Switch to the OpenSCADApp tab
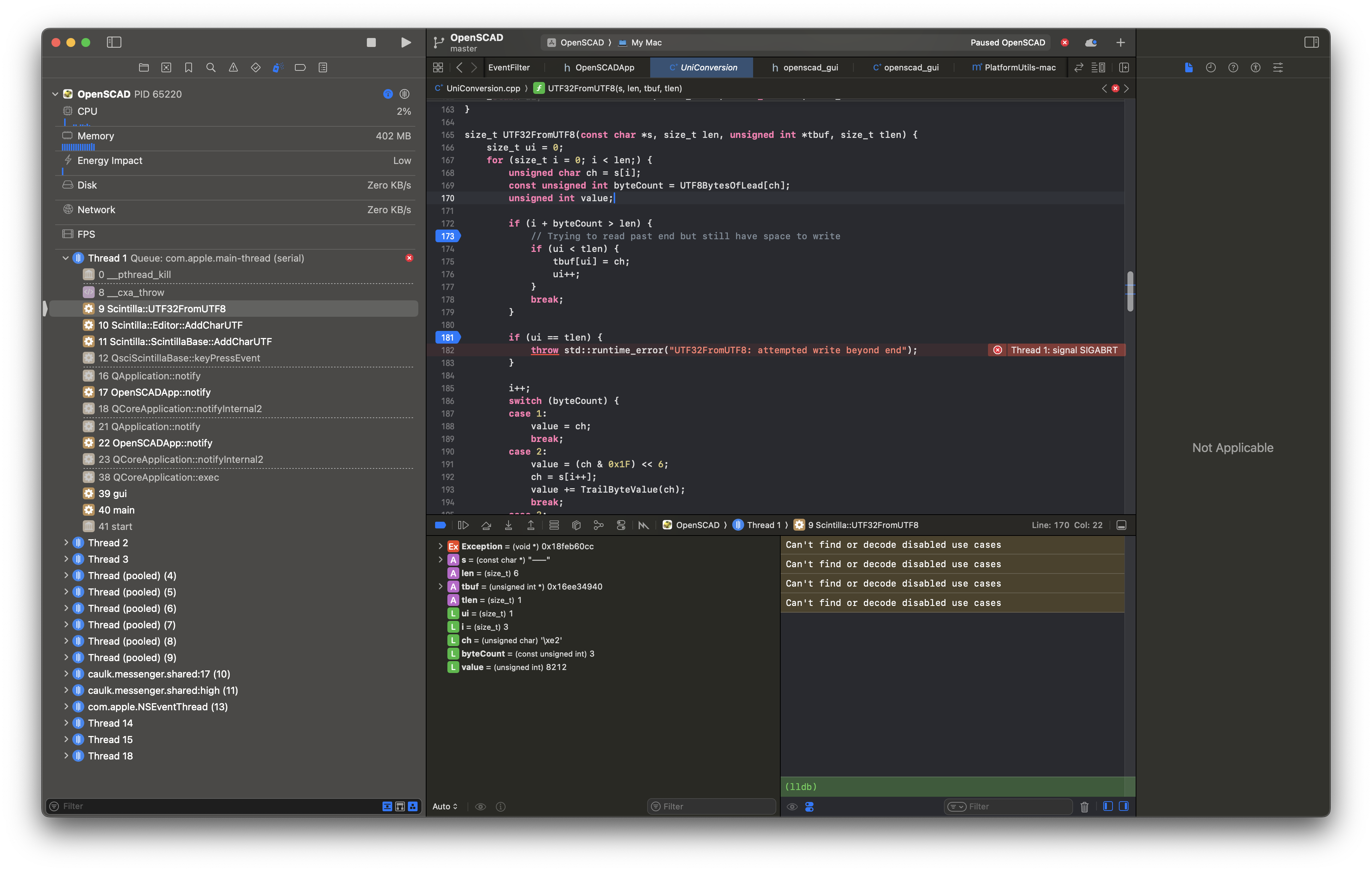 pos(598,67)
